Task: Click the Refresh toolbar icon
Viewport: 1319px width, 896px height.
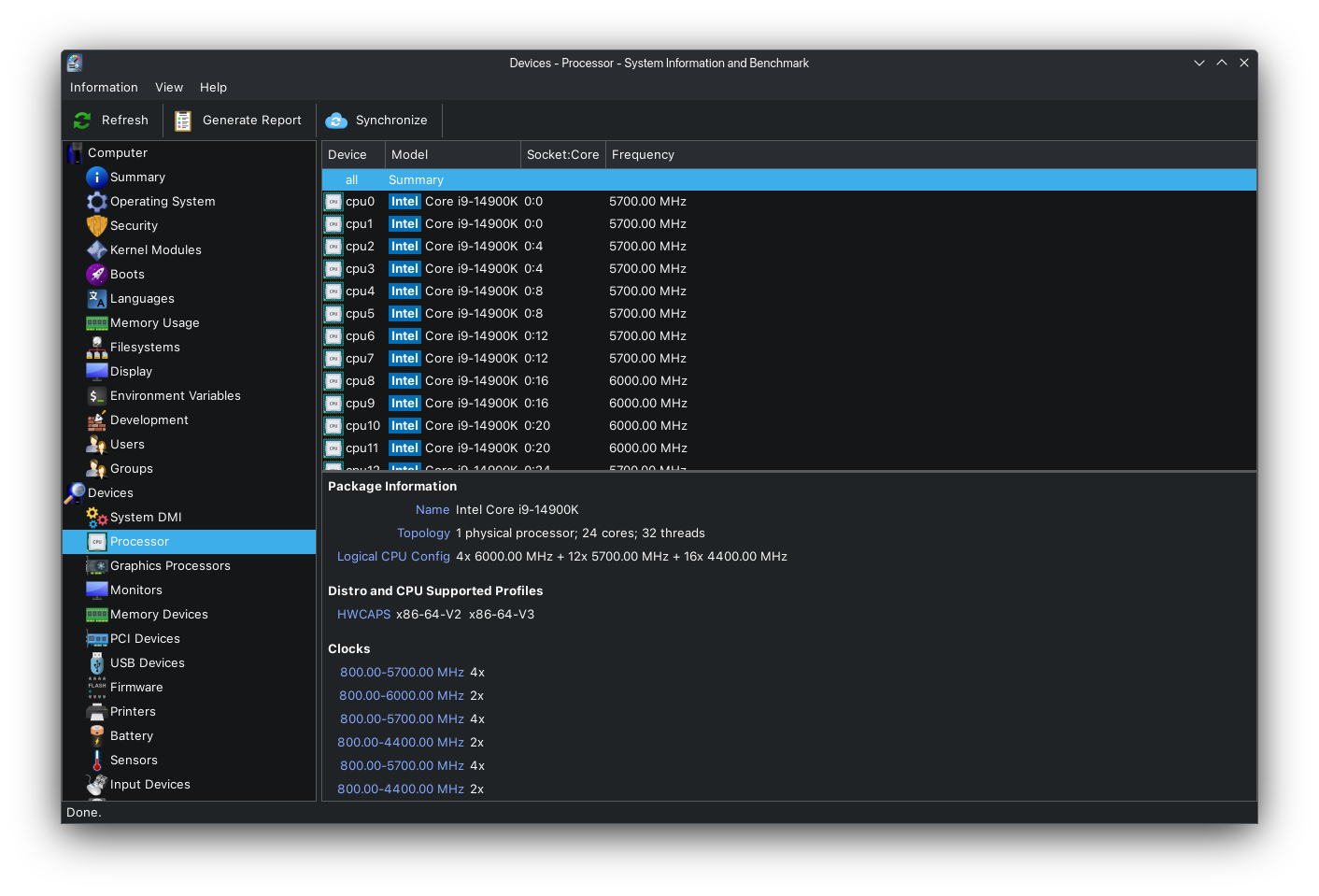Action: point(82,121)
